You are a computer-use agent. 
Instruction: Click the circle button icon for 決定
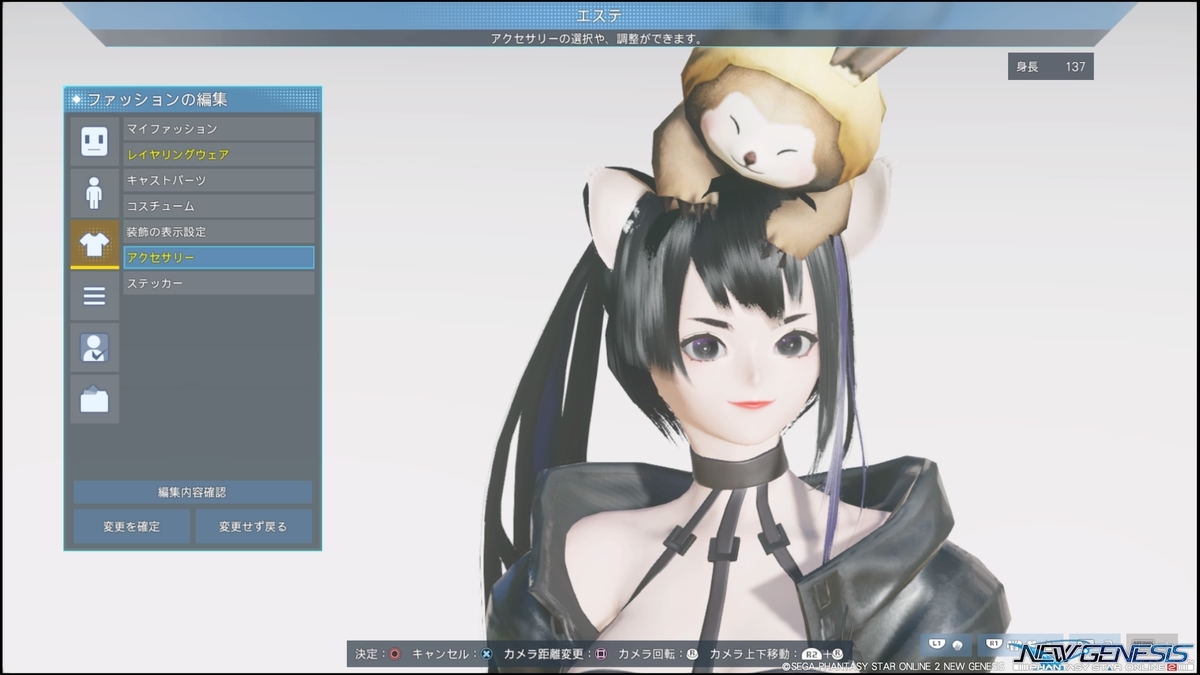coord(395,654)
